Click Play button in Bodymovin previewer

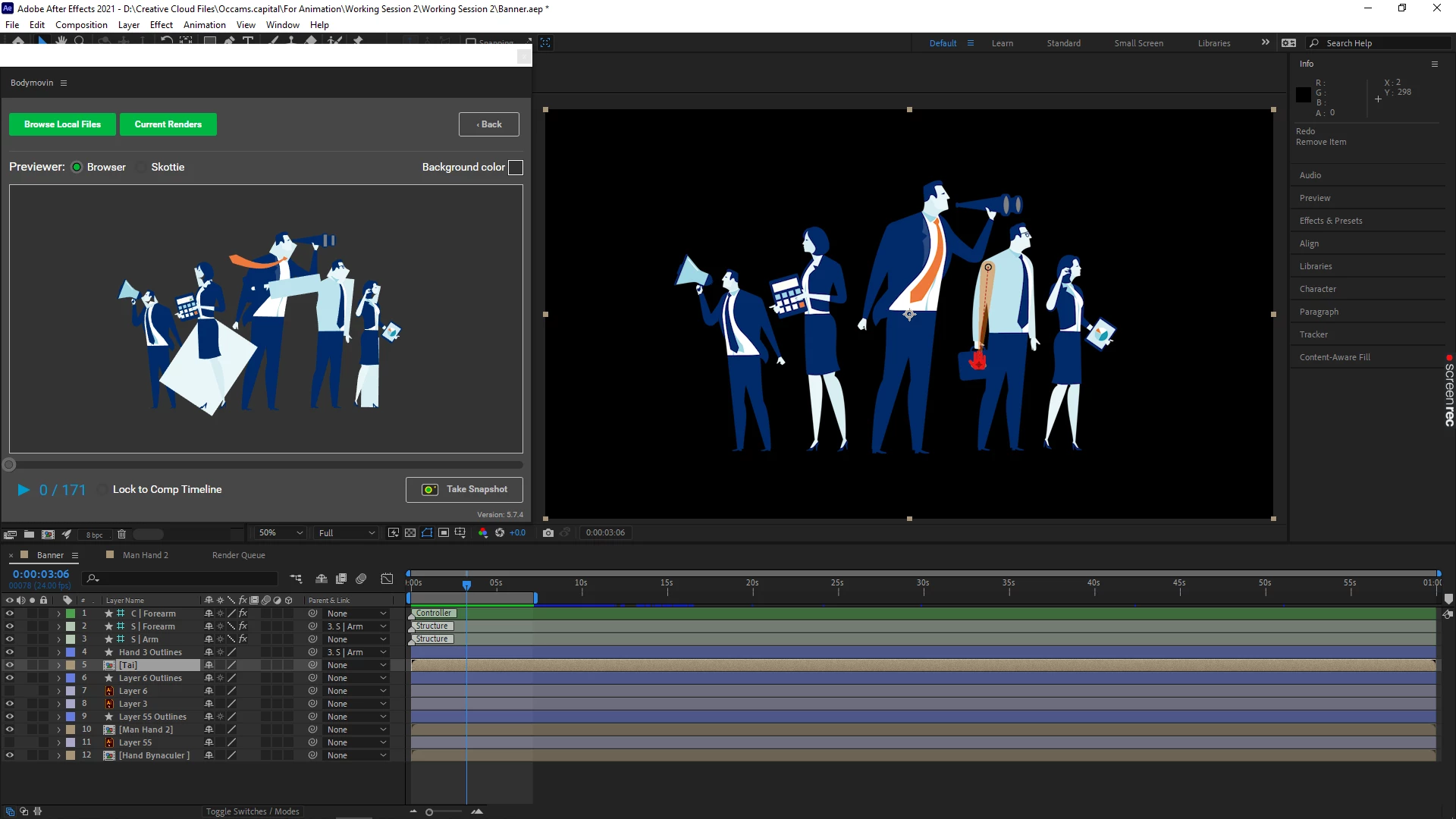(24, 490)
